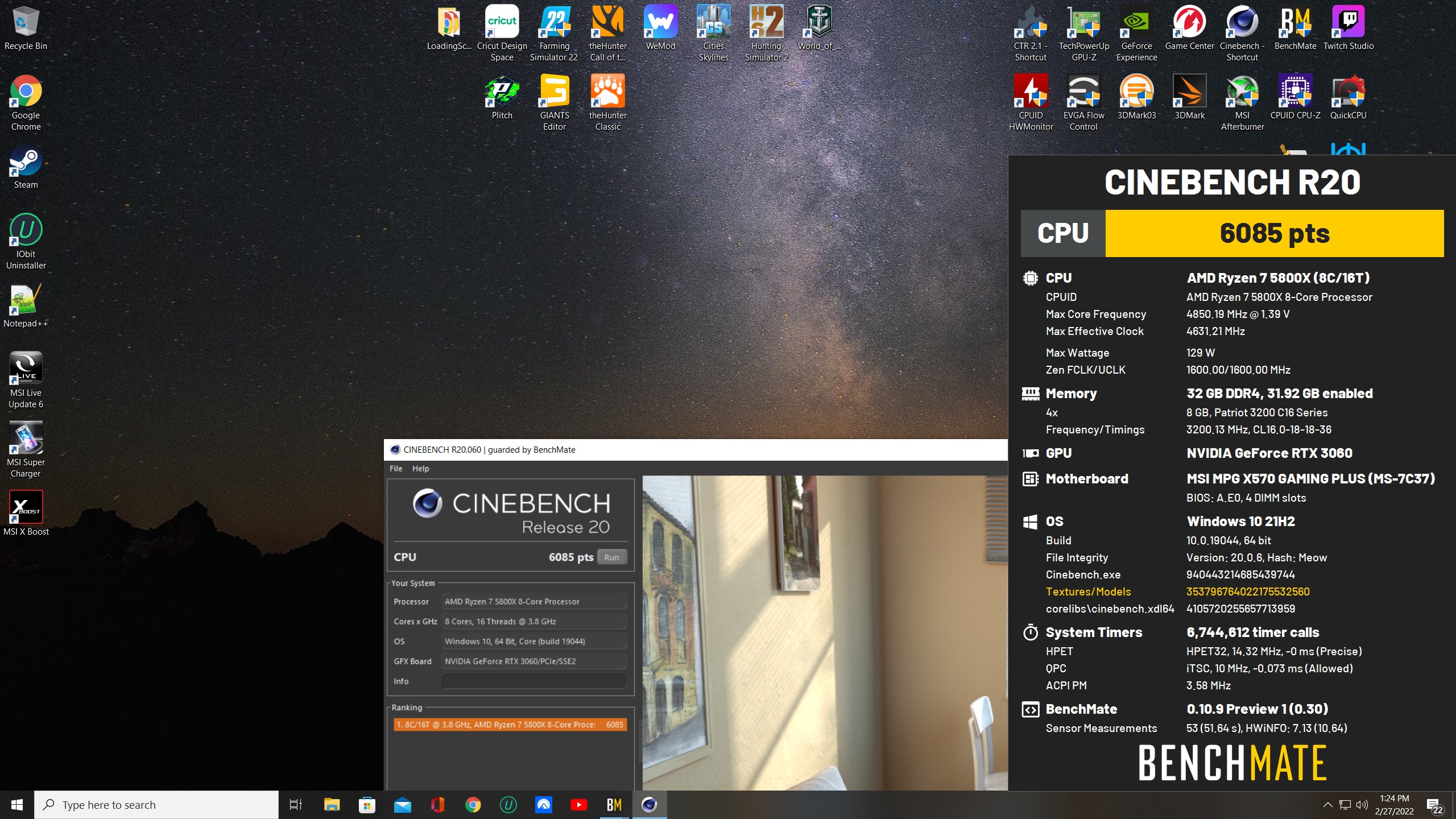
Task: Select the Plitch desktop icon
Action: (502, 98)
